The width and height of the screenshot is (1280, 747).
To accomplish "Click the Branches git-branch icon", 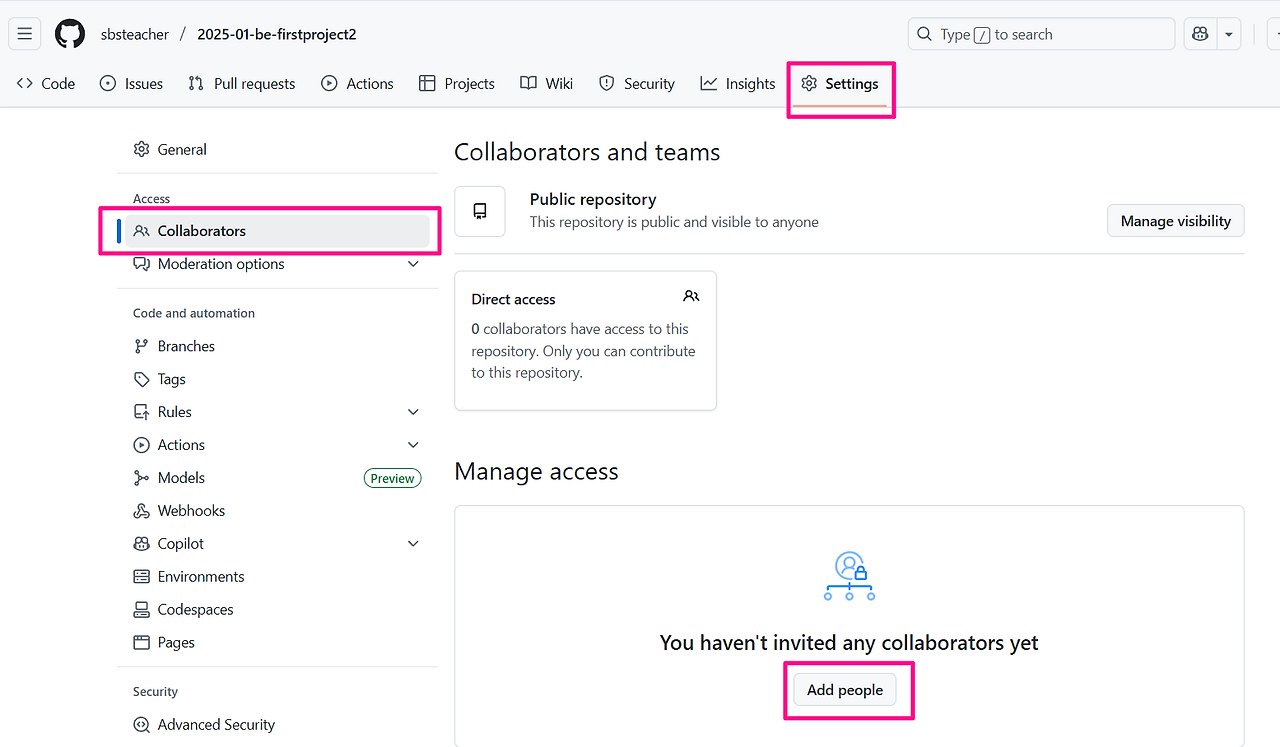I will coord(141,346).
